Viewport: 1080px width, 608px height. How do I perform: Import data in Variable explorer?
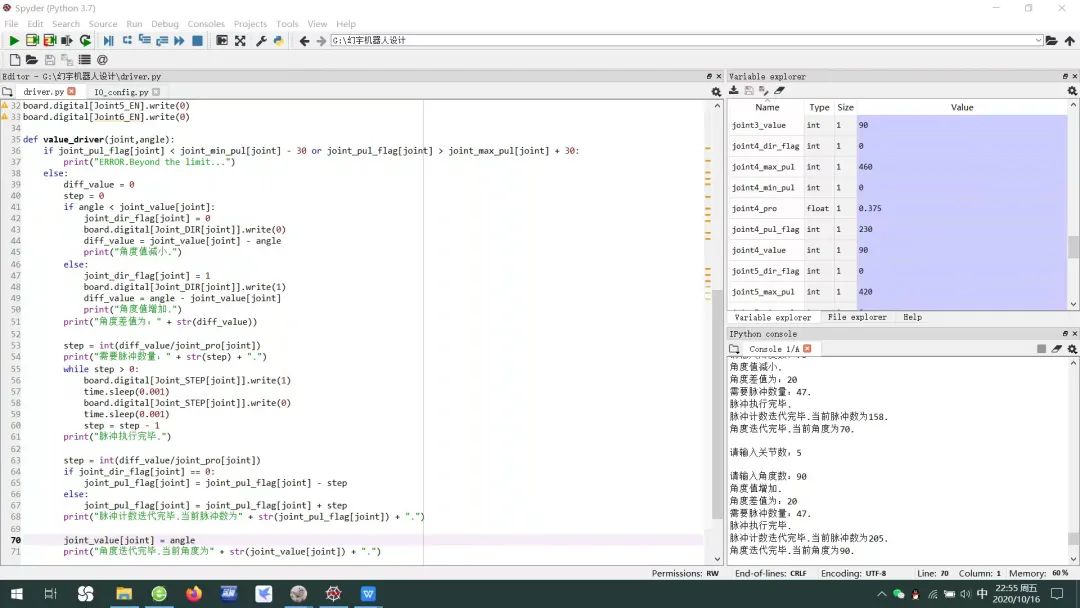coord(734,90)
